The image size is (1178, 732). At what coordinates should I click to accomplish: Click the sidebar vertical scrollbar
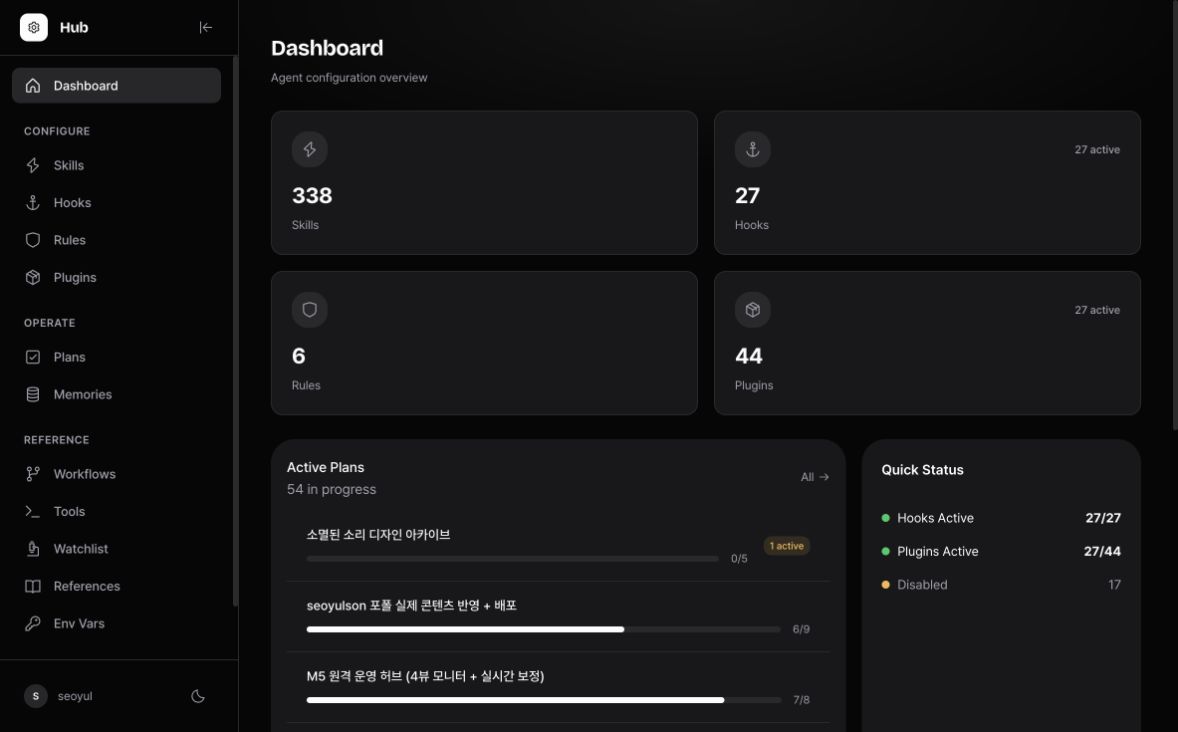[235, 331]
